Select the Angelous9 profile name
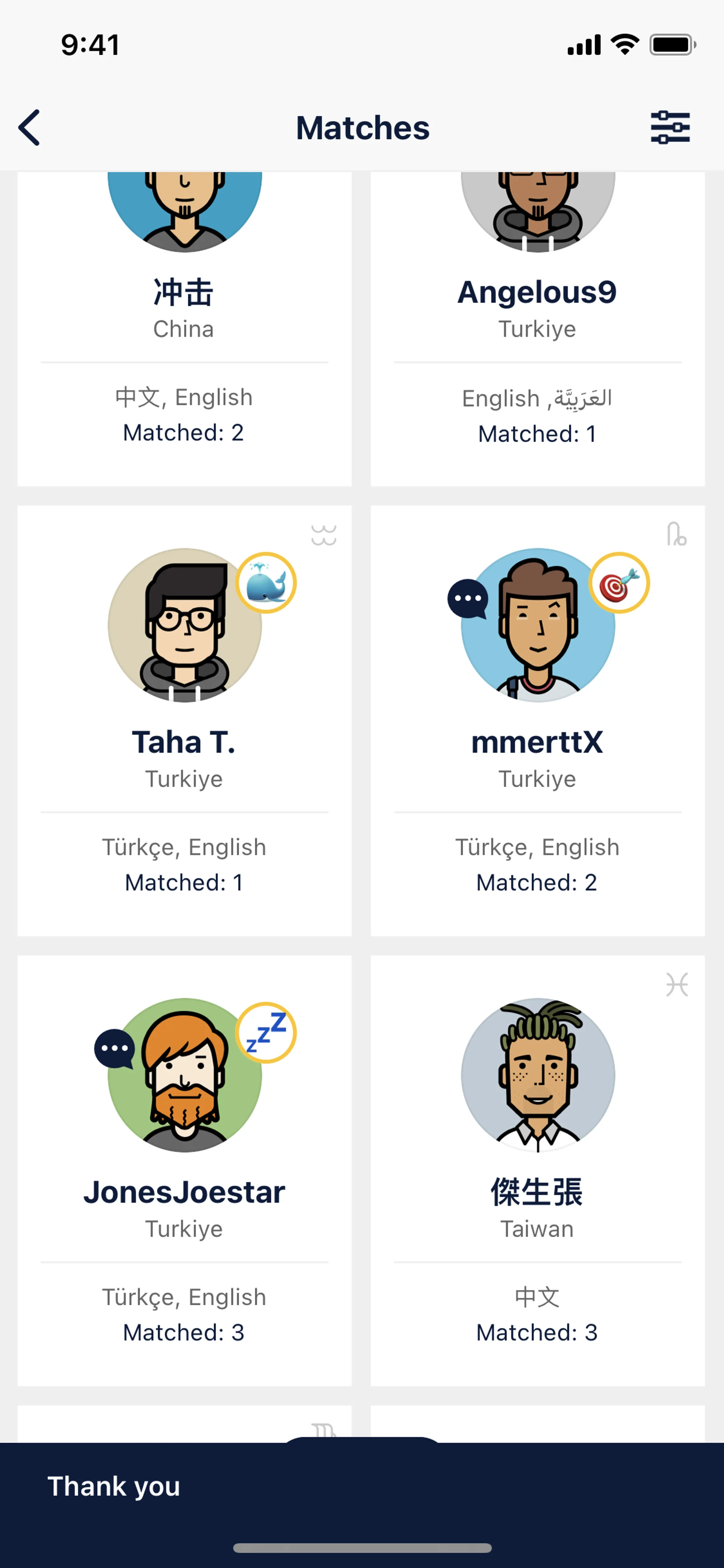 pyautogui.click(x=537, y=292)
